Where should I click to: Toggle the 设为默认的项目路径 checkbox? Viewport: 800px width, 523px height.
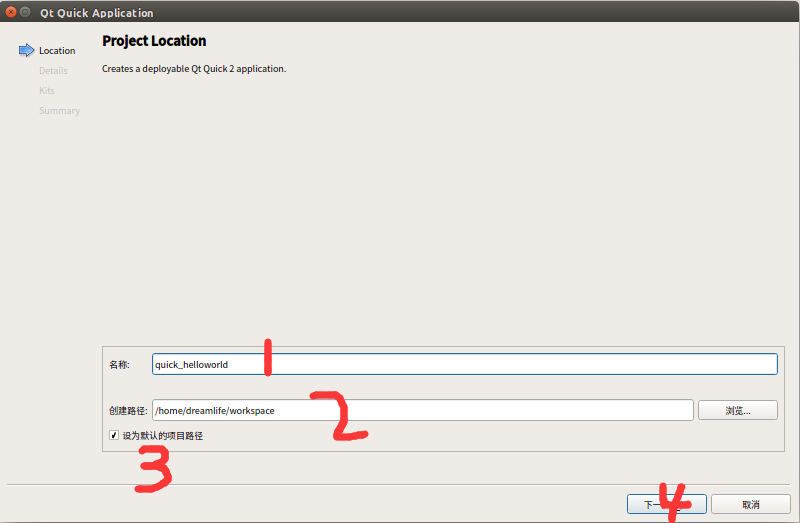[114, 435]
